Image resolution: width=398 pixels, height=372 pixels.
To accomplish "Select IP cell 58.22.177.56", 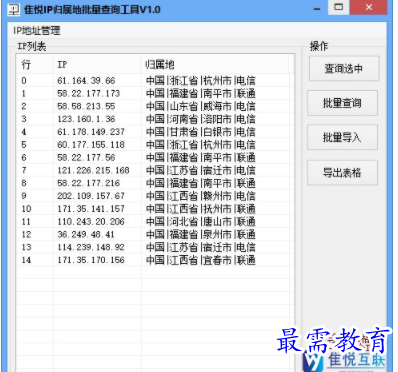I will (x=86, y=157).
